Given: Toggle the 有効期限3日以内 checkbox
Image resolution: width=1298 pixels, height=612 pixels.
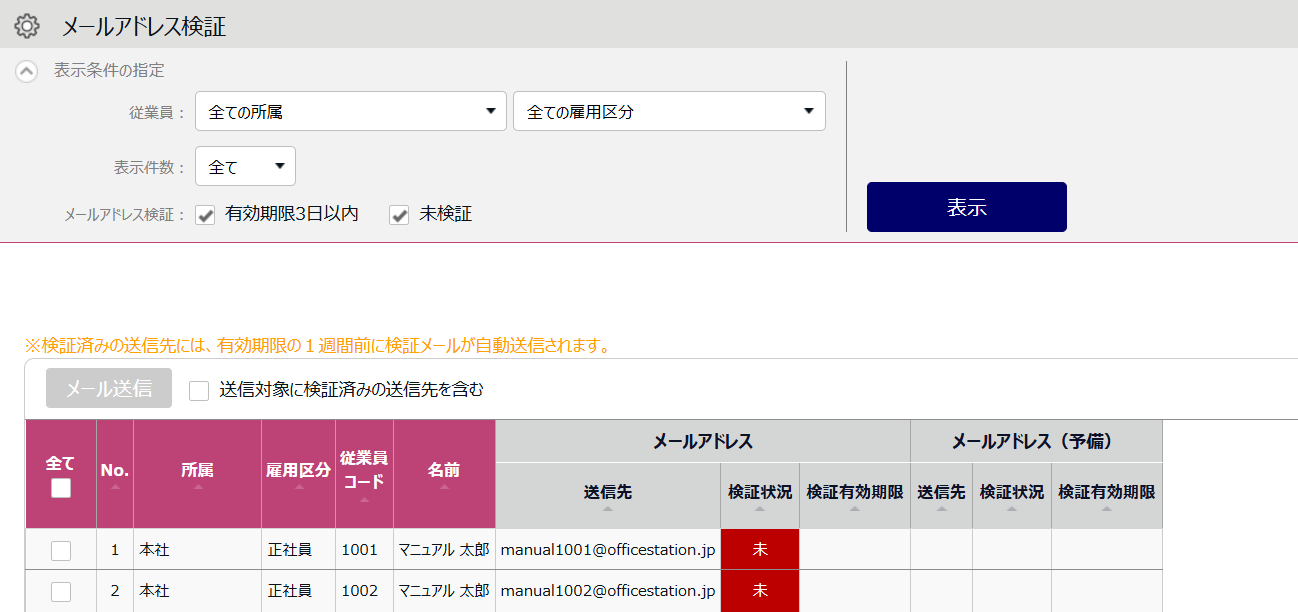Looking at the screenshot, I should [205, 215].
